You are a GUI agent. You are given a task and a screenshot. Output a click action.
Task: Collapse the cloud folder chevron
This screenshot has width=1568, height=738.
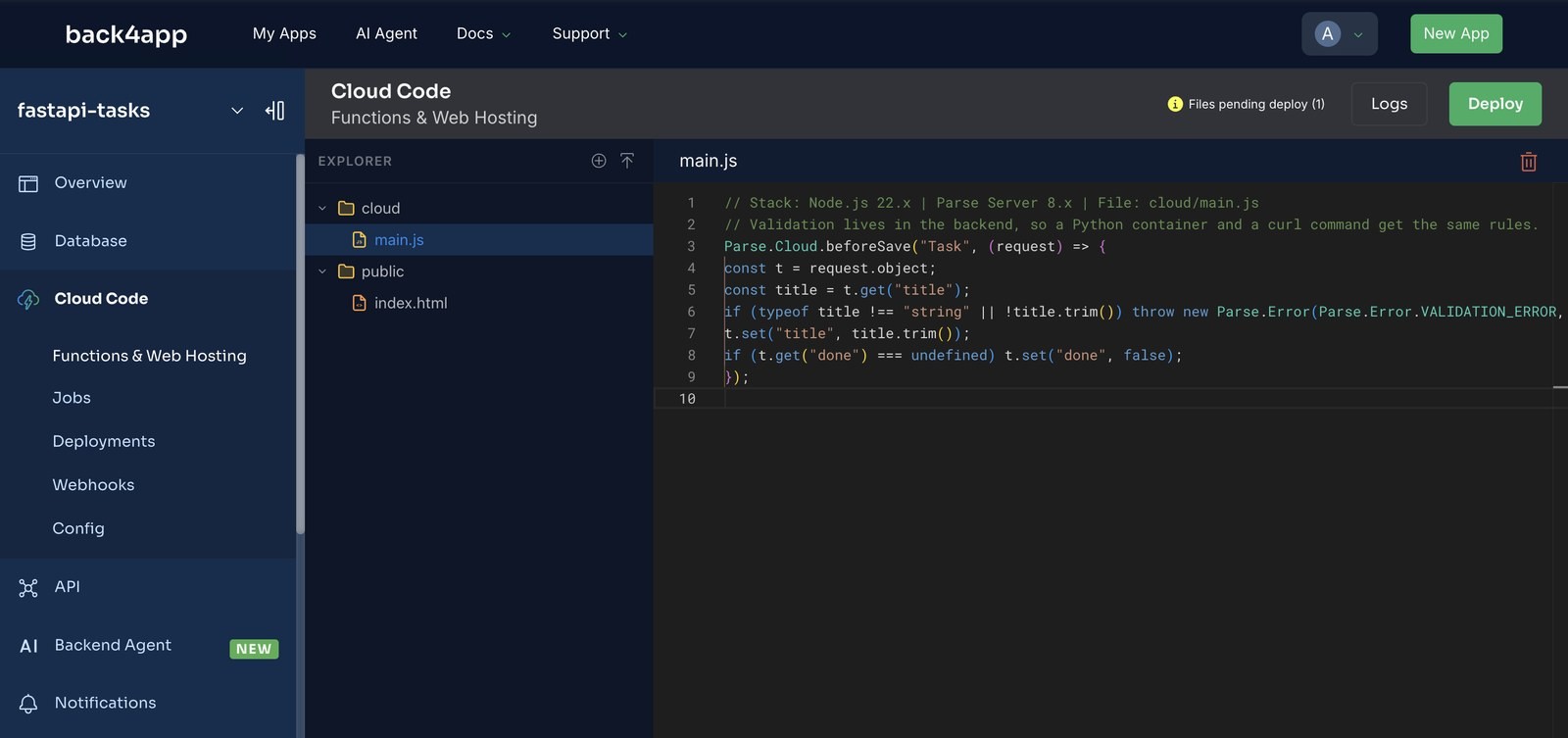(x=322, y=209)
